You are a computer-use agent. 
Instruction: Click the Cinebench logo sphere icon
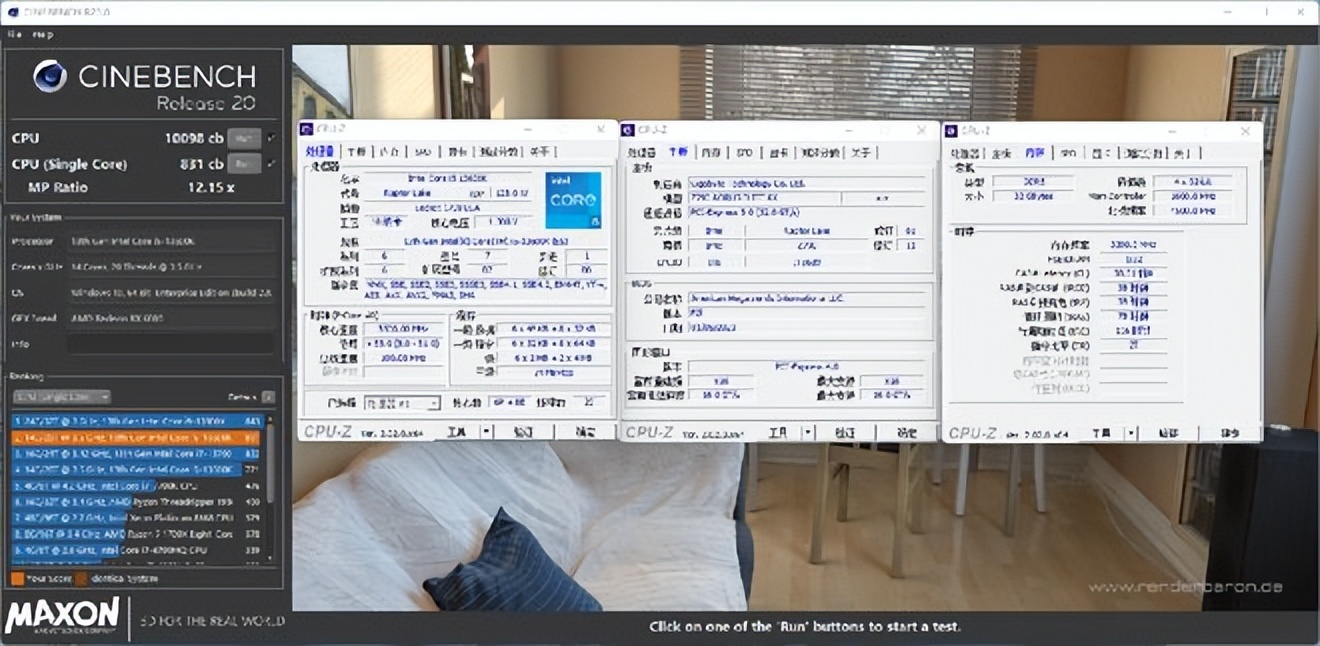pos(49,77)
